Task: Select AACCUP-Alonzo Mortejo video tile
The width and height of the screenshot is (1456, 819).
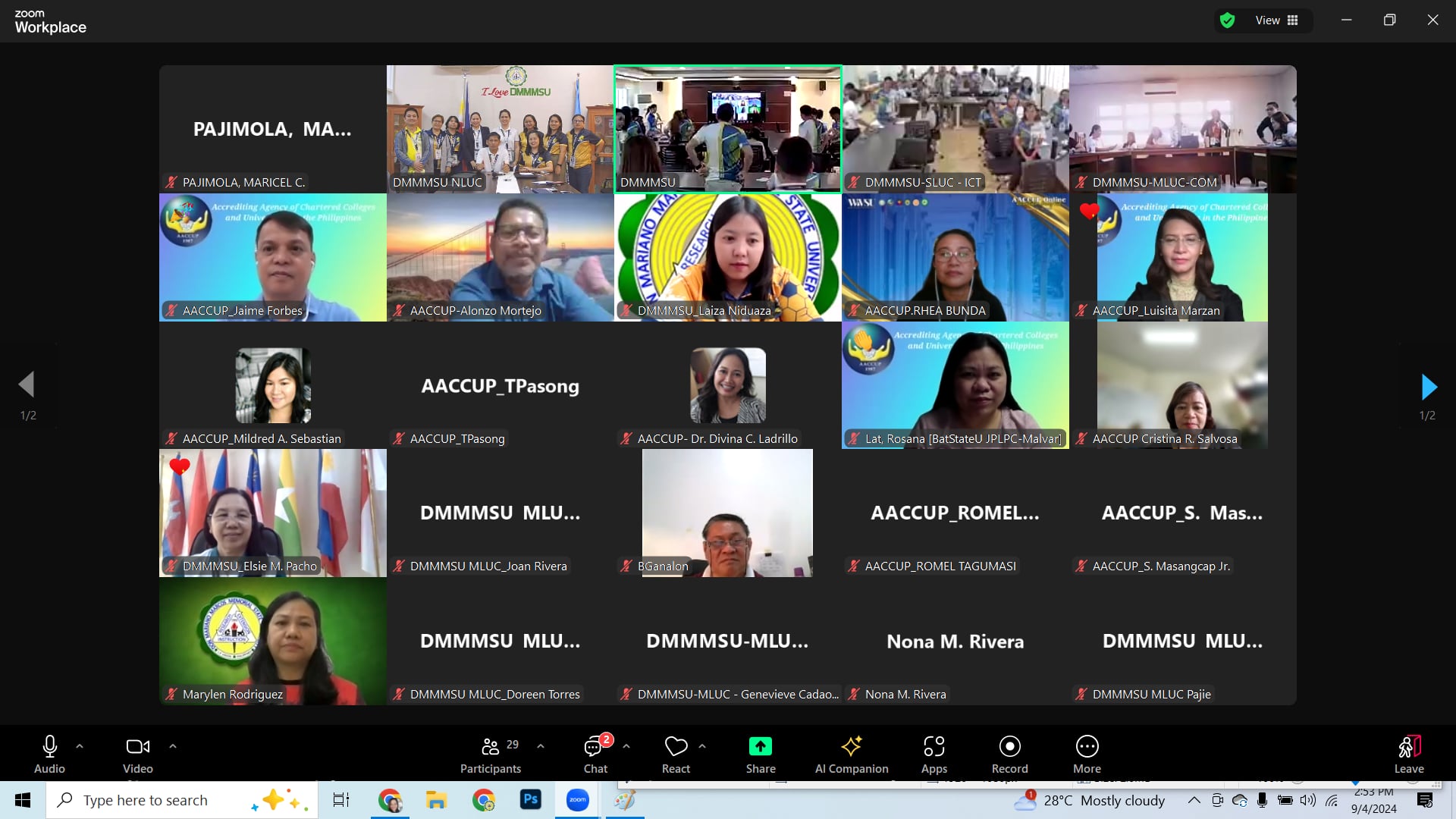Action: pyautogui.click(x=500, y=257)
